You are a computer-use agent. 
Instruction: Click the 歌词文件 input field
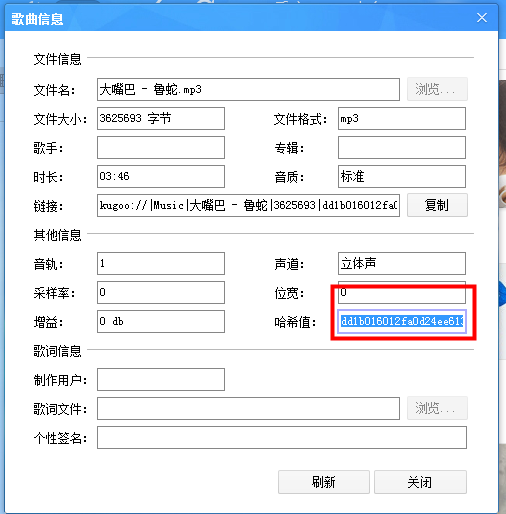coord(248,408)
